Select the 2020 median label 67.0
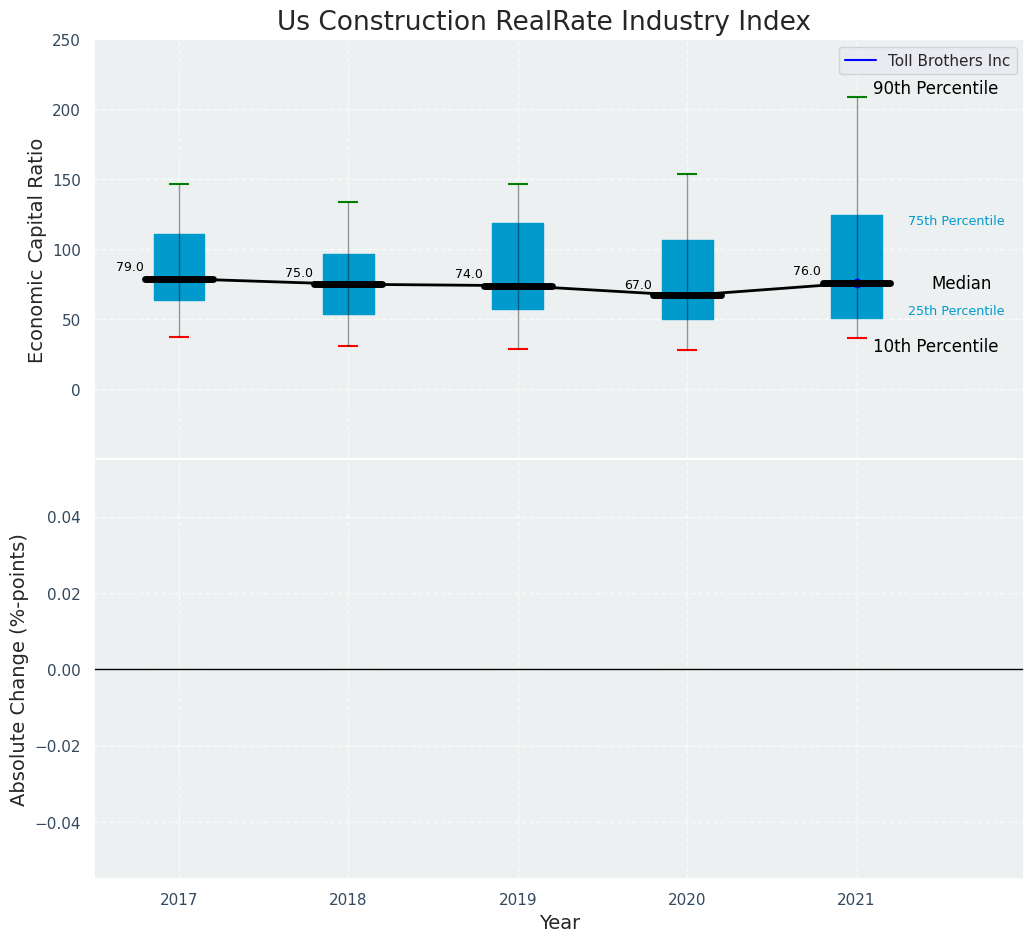 click(x=638, y=285)
